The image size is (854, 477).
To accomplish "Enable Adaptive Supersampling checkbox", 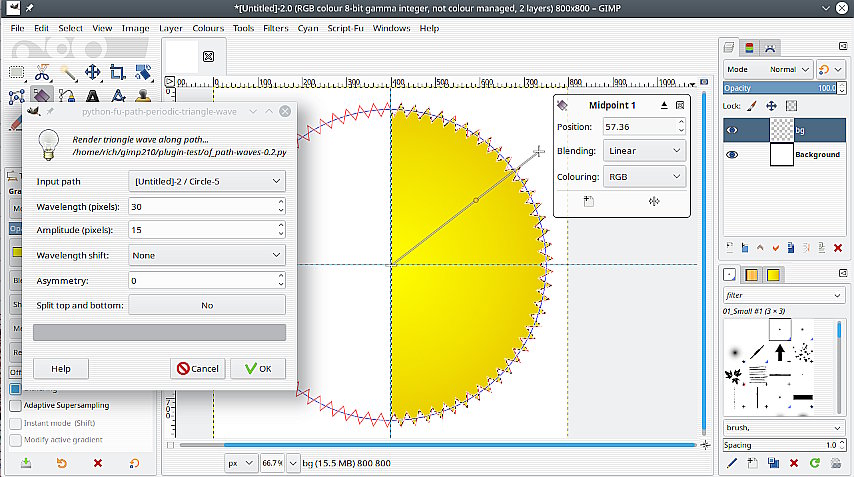I will click(x=15, y=406).
